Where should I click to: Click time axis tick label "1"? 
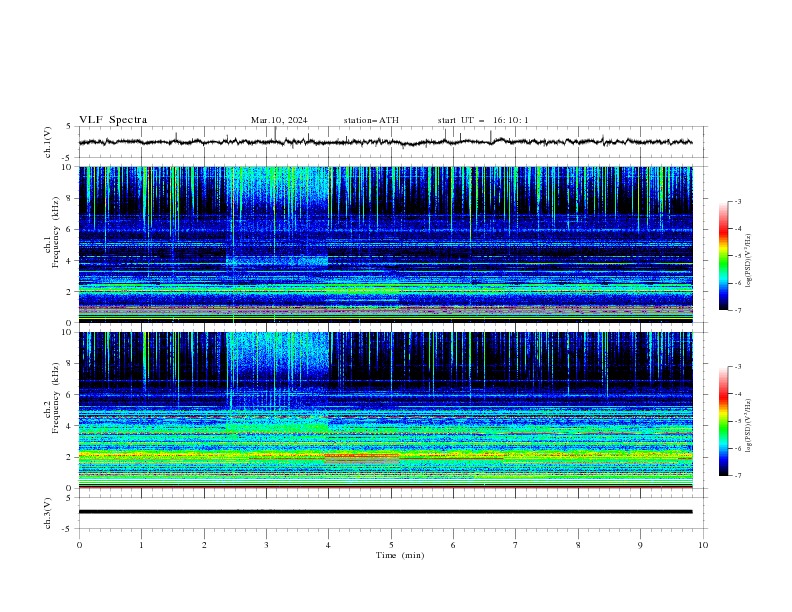pos(141,545)
